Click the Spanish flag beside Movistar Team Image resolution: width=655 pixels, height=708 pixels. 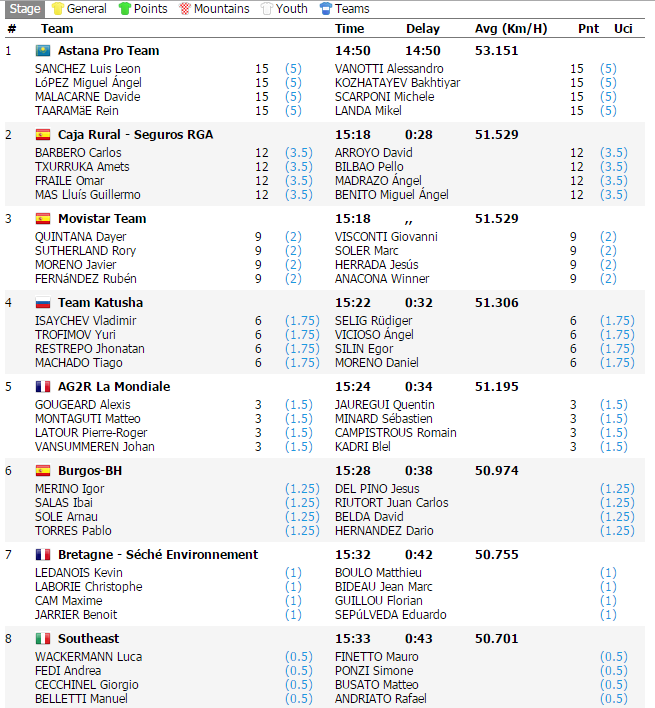tap(43, 219)
